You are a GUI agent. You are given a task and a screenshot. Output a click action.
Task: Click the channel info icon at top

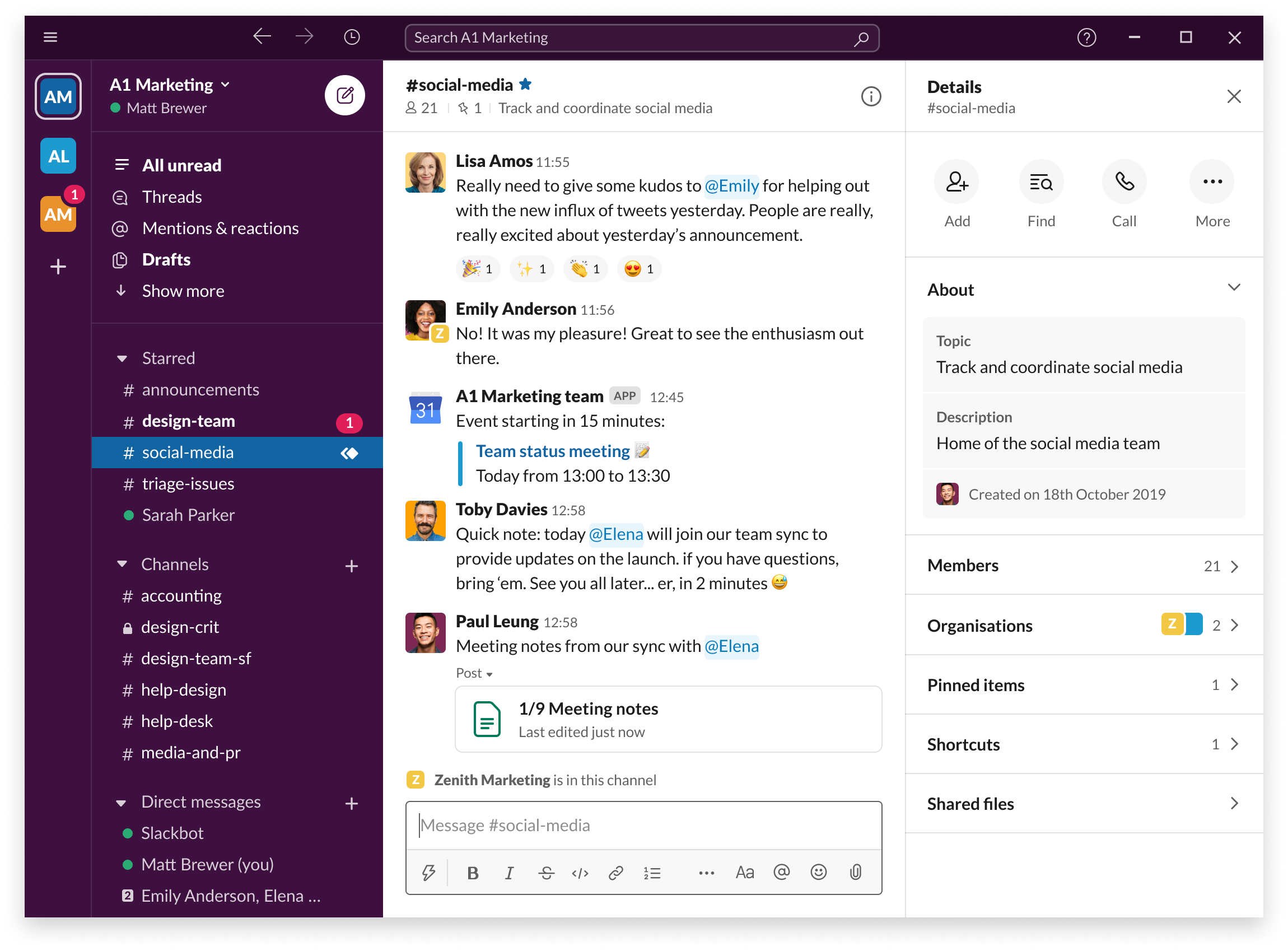869,97
